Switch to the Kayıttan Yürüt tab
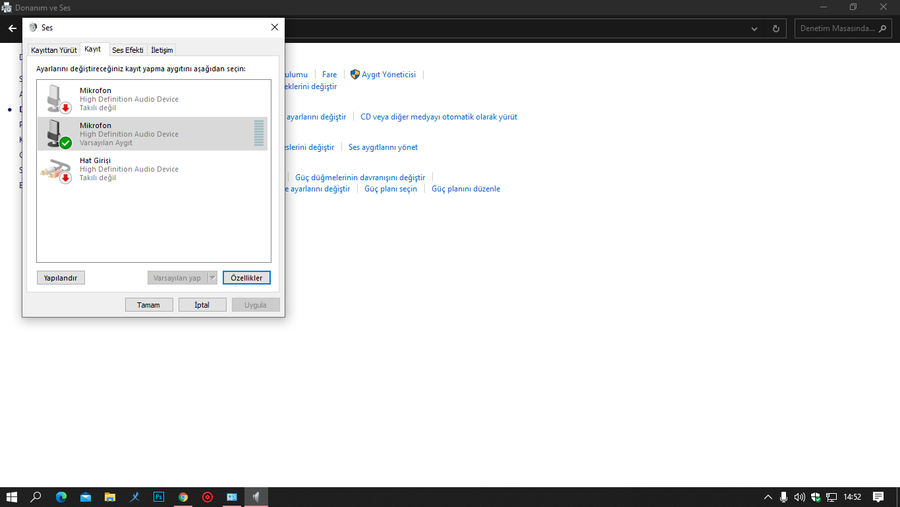900x507 pixels. (x=53, y=50)
